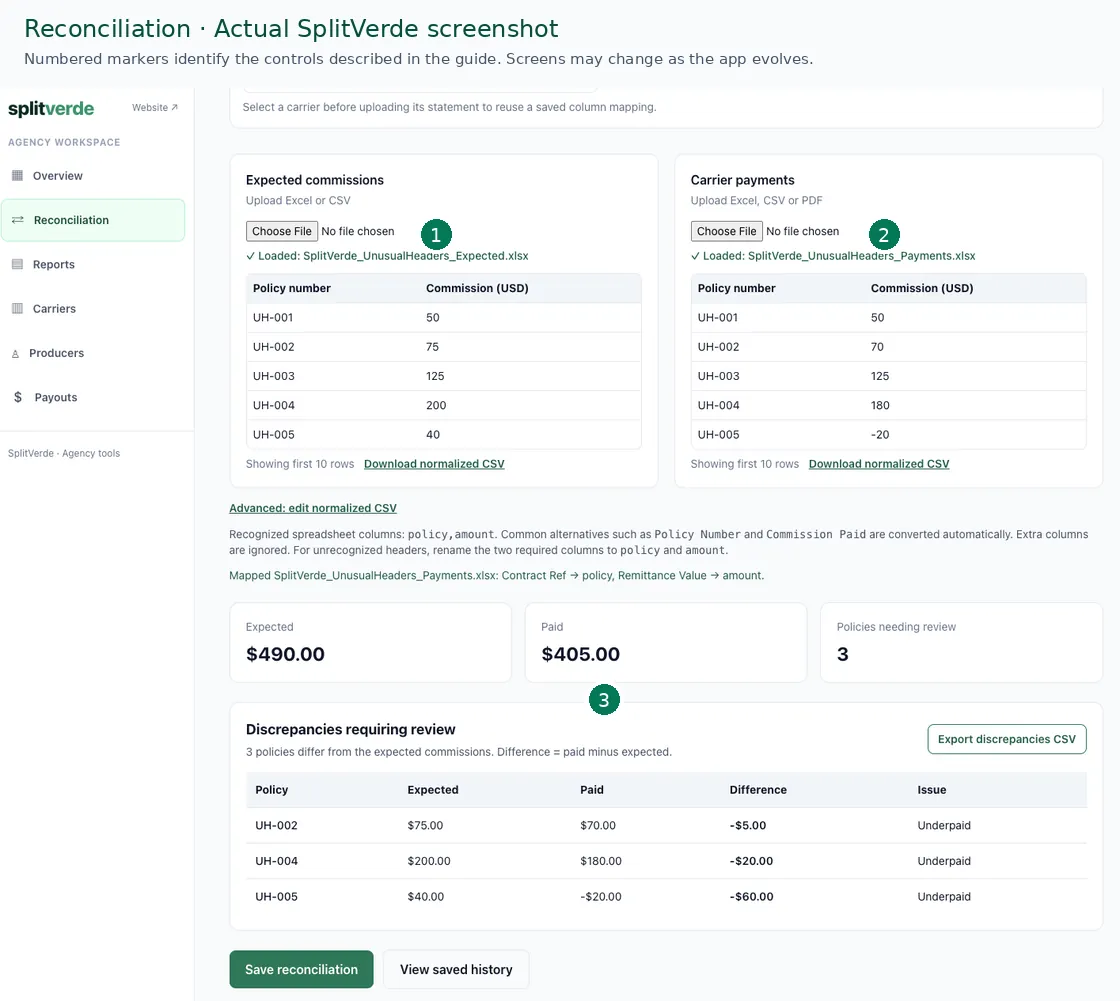Viewport: 1120px width, 1001px height.
Task: Click value 180 in Carrier payments table
Action: point(880,405)
